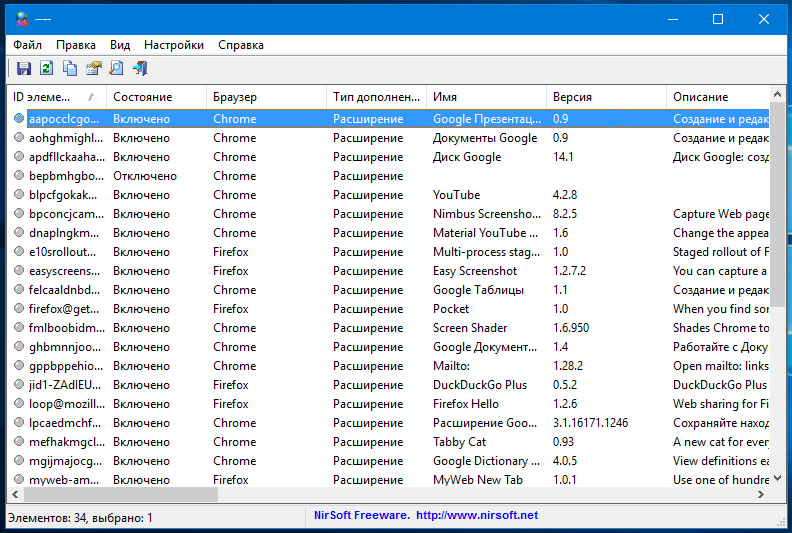792x533 pixels.
Task: Click the status icon of blpcfgokak row
Action: 19,195
